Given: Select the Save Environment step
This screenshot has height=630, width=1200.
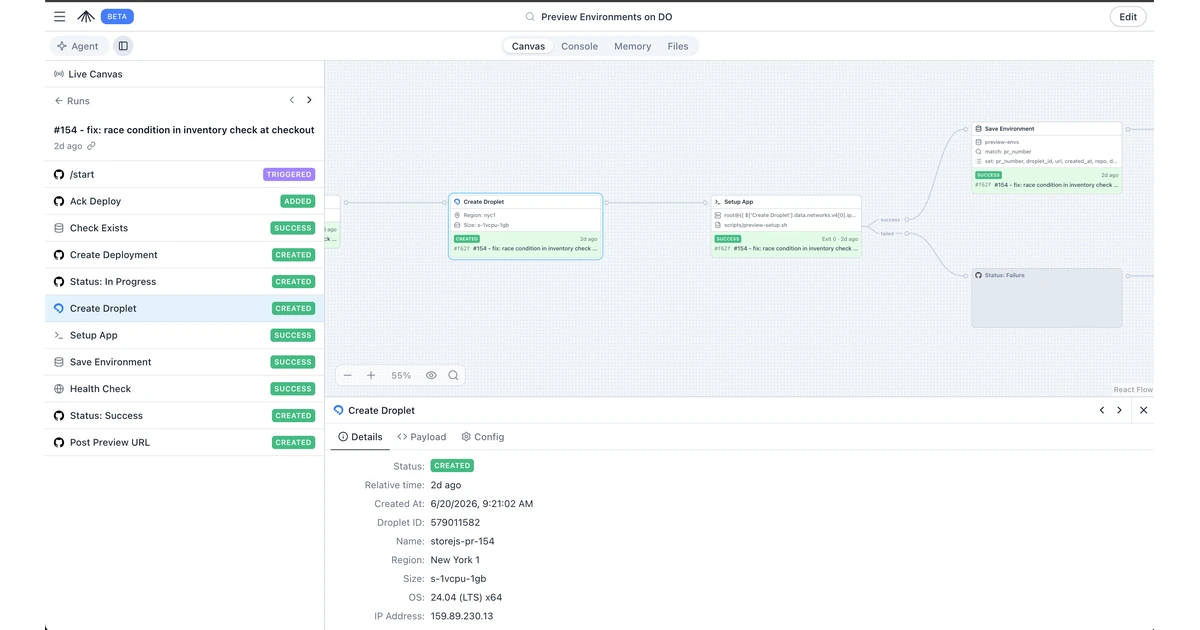Looking at the screenshot, I should (185, 362).
